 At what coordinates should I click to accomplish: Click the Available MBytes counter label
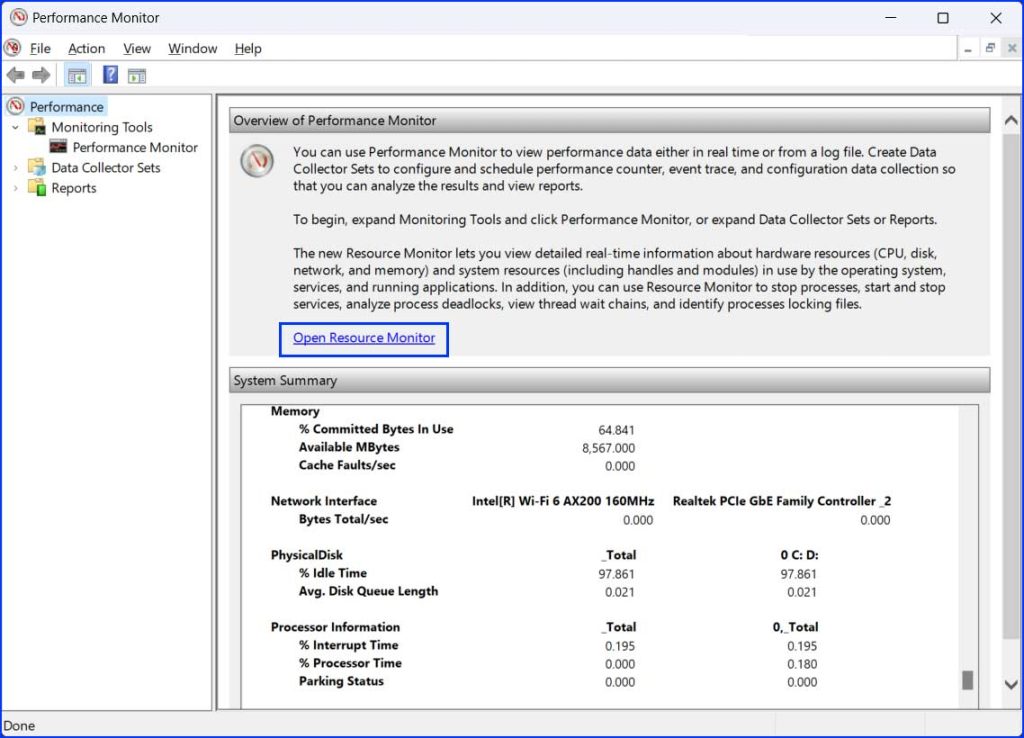(x=349, y=447)
